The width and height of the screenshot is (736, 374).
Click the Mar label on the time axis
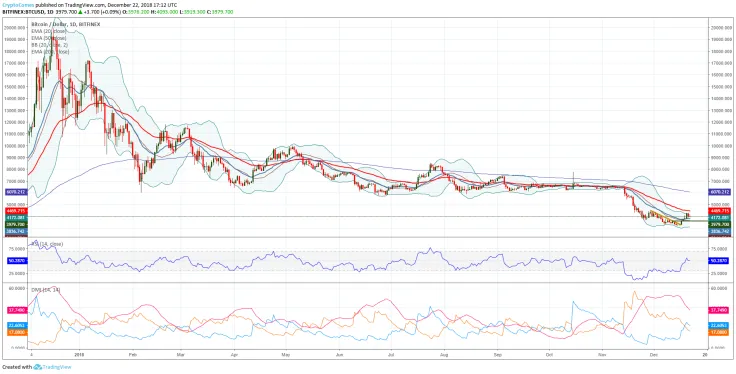click(x=181, y=356)
